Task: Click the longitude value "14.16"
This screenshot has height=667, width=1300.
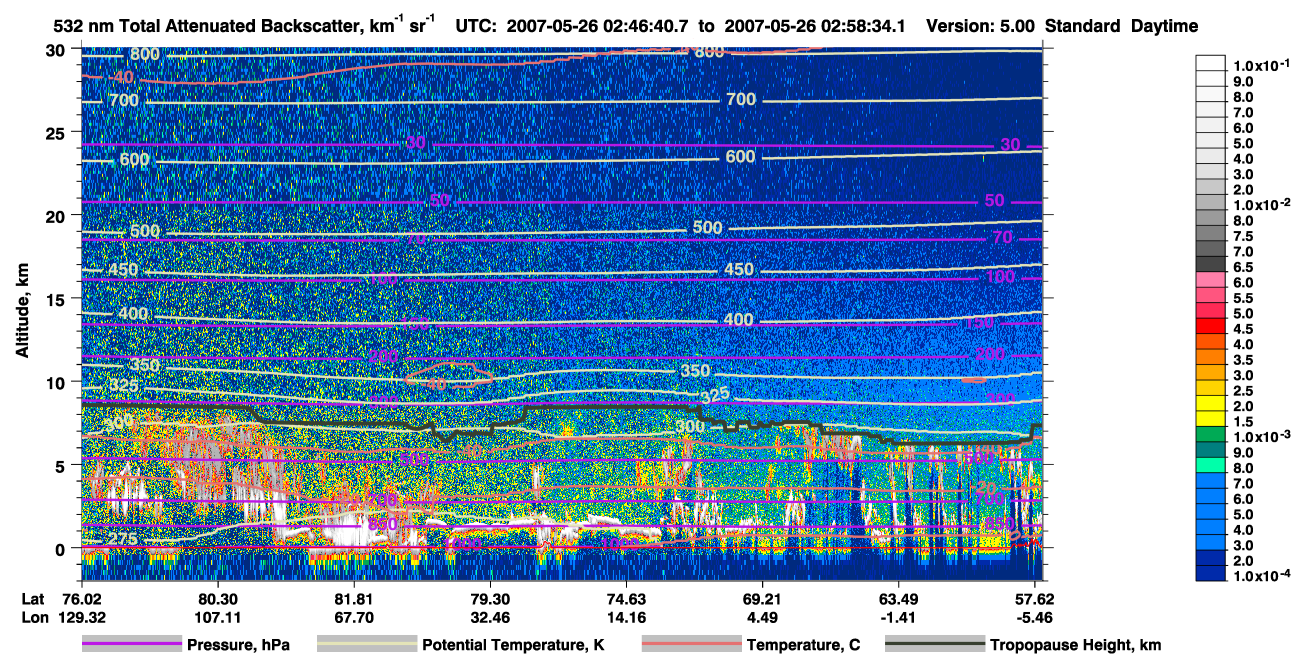Action: tap(625, 616)
